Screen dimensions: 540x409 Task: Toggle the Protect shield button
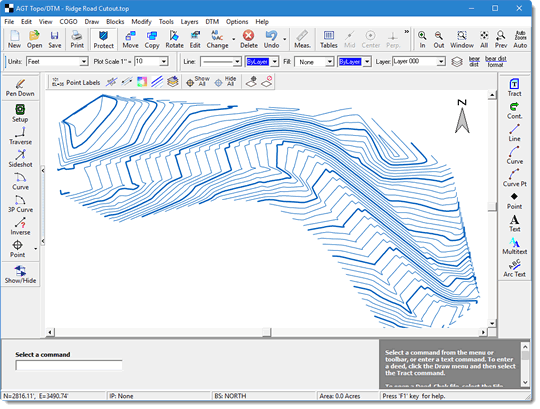tap(103, 39)
